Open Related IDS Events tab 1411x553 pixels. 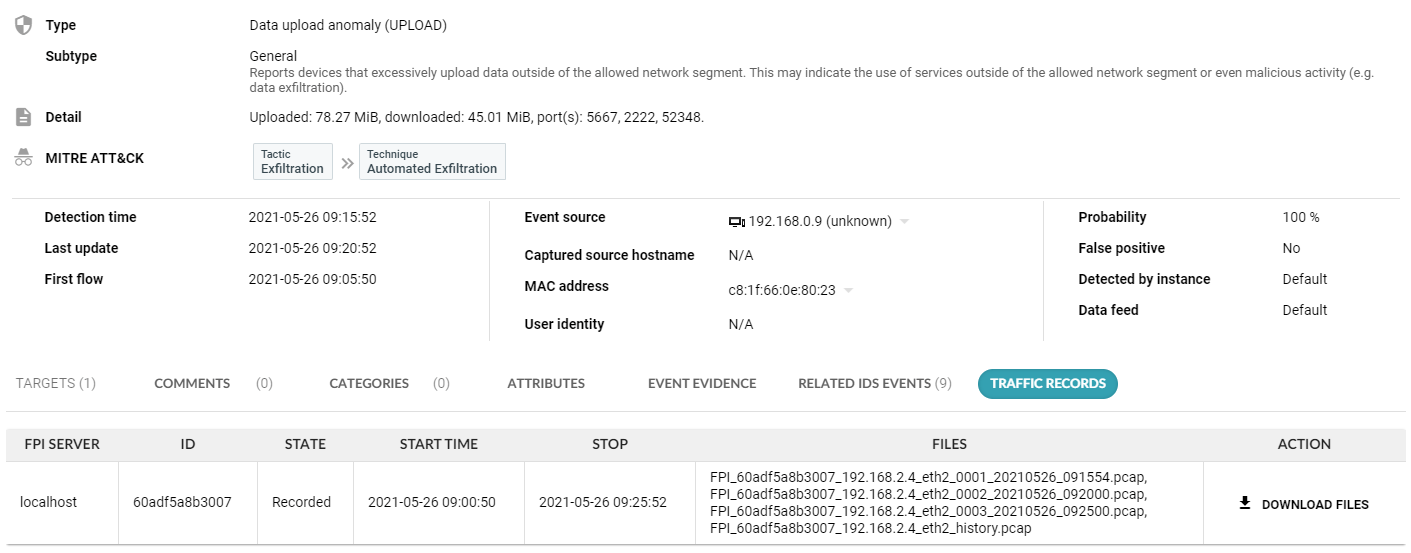(874, 383)
